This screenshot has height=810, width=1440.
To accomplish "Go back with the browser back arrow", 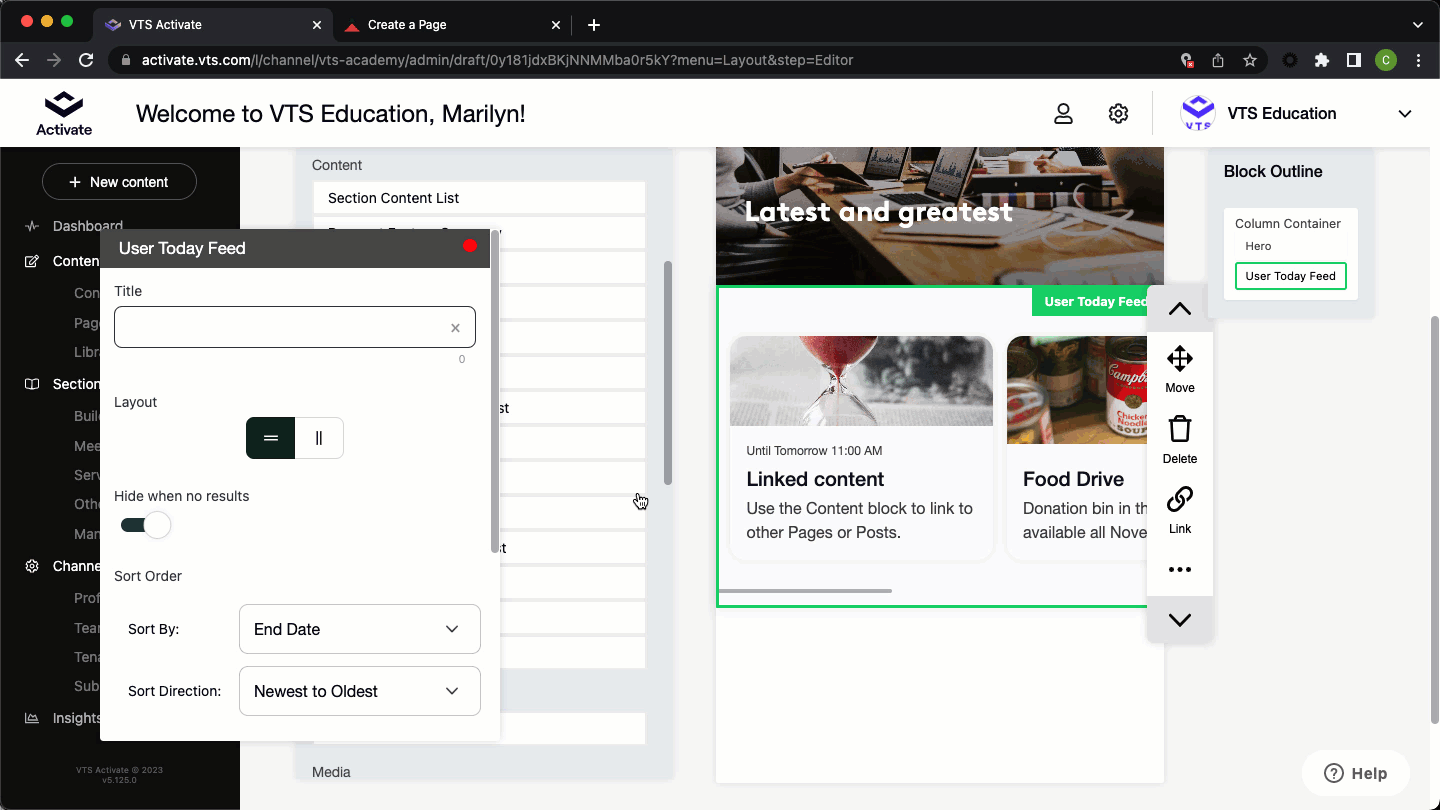I will [x=22, y=60].
